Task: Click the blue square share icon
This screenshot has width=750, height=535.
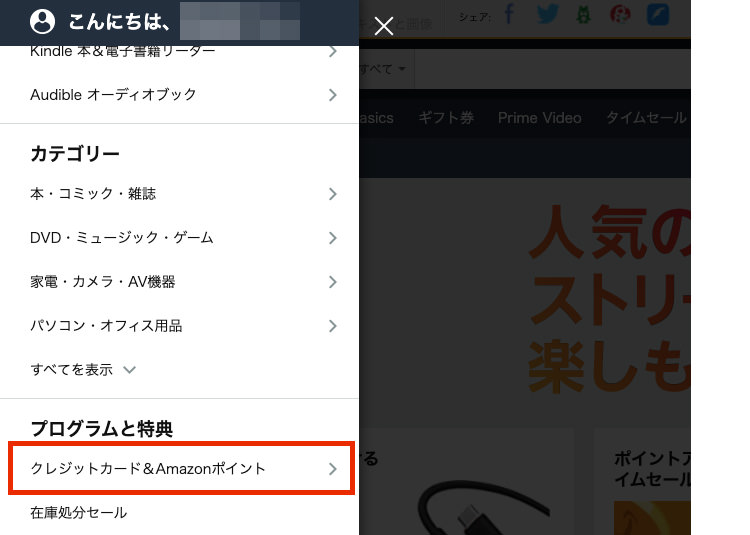Action: [x=658, y=14]
